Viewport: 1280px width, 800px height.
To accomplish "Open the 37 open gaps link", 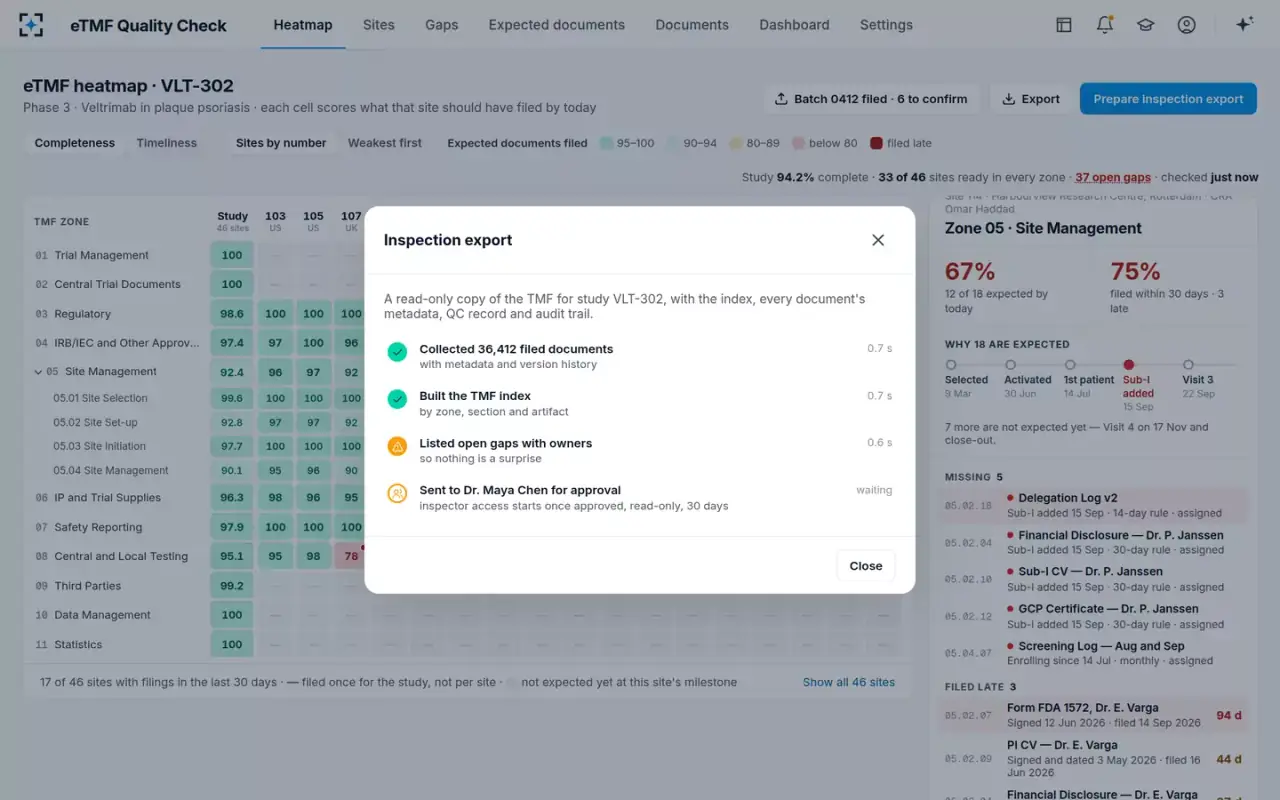I will (1113, 177).
